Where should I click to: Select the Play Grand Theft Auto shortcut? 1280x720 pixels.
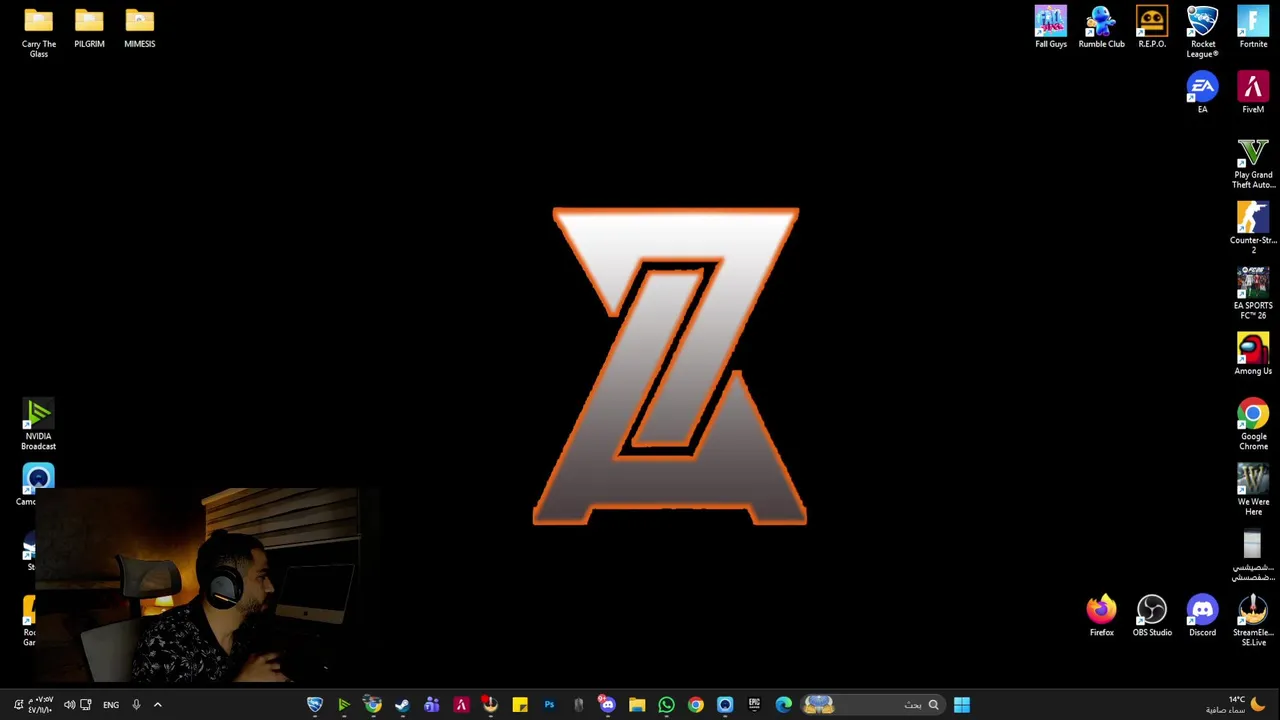pyautogui.click(x=1253, y=164)
